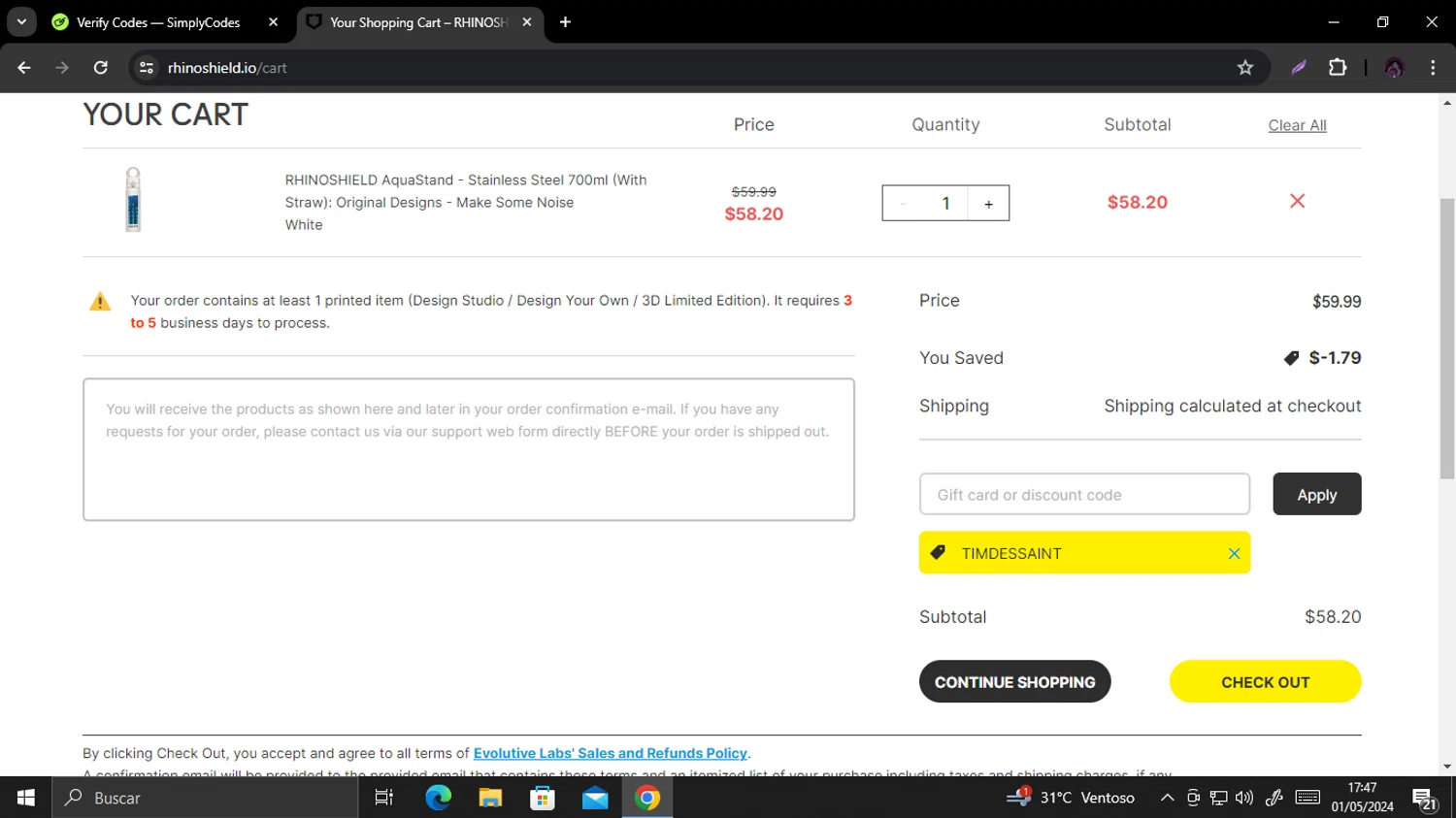Click the taskbar clock and date
The width and height of the screenshot is (1456, 818).
1363,798
